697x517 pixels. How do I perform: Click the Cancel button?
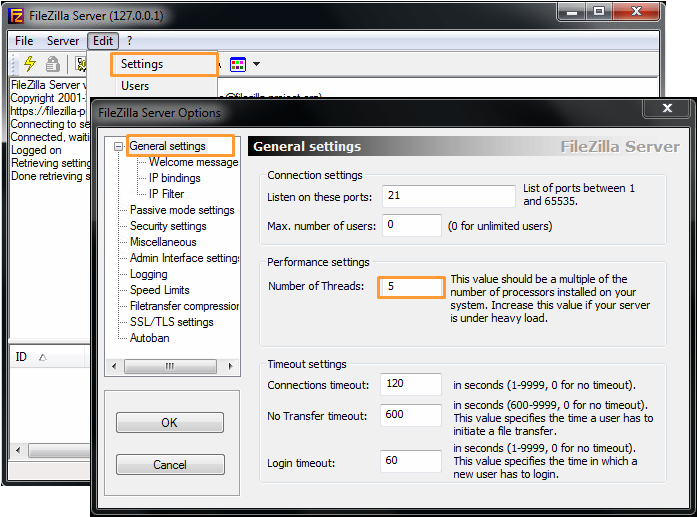170,465
